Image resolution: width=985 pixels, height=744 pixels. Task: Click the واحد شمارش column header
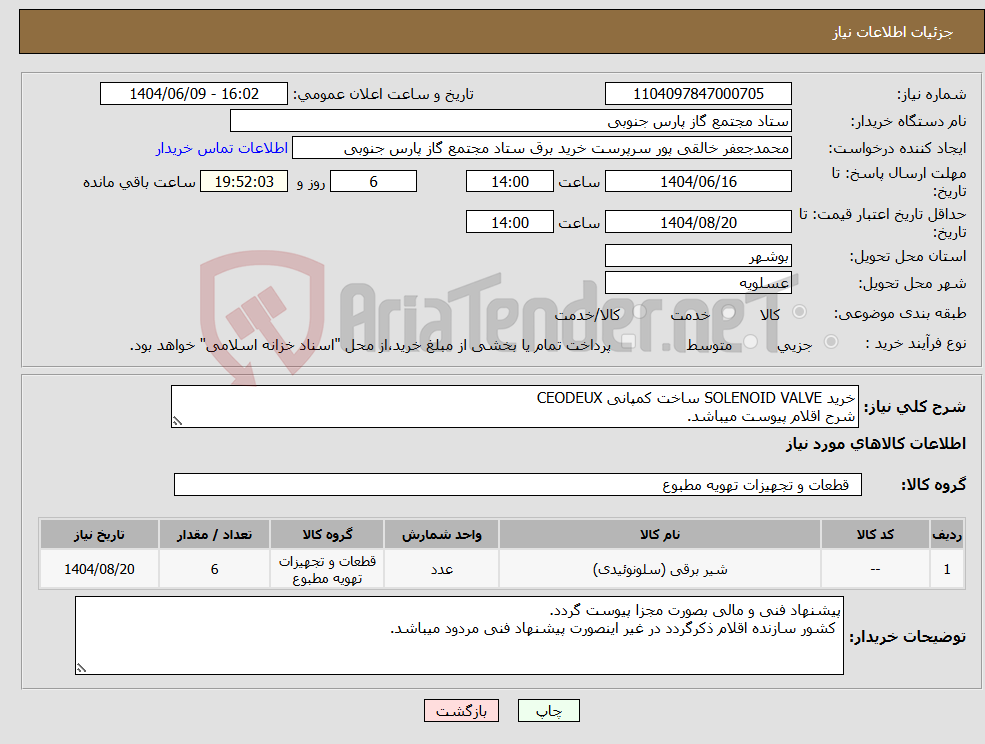pyautogui.click(x=442, y=534)
